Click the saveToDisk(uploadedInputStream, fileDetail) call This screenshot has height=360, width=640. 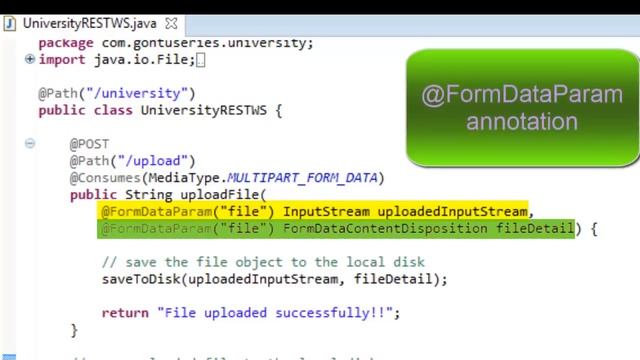point(275,279)
